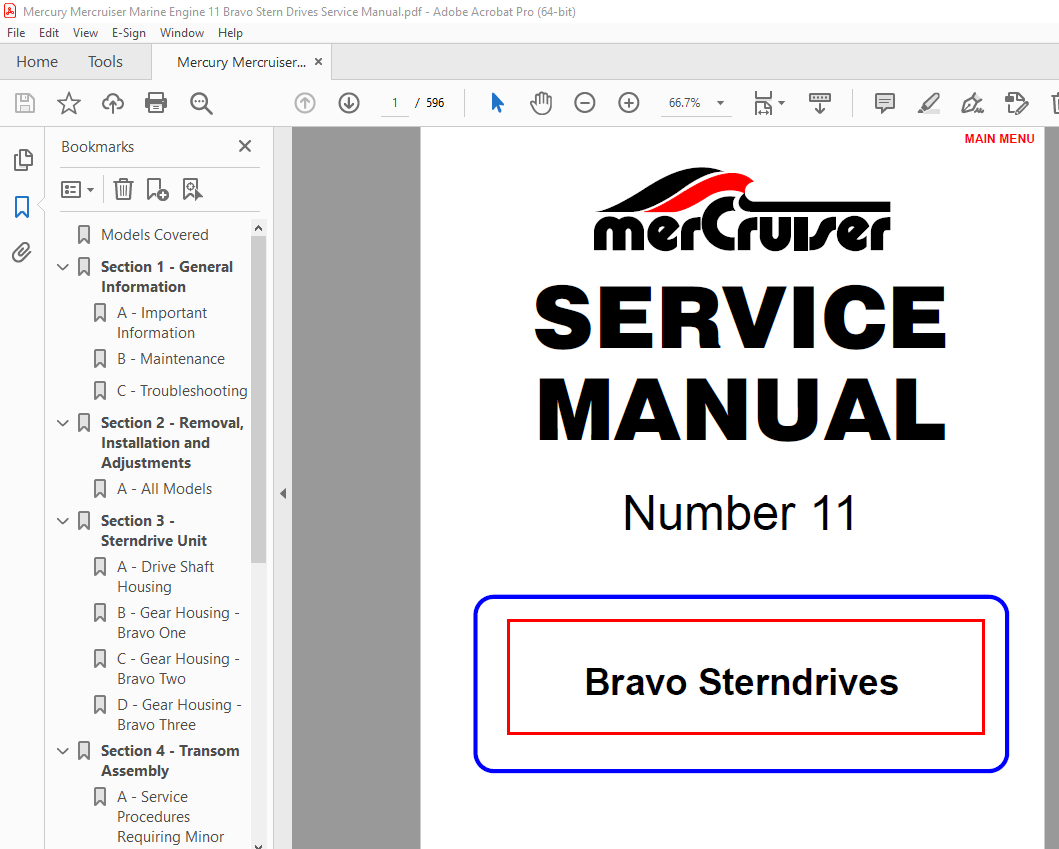Open the File menu
This screenshot has height=849, width=1059.
pyautogui.click(x=16, y=32)
